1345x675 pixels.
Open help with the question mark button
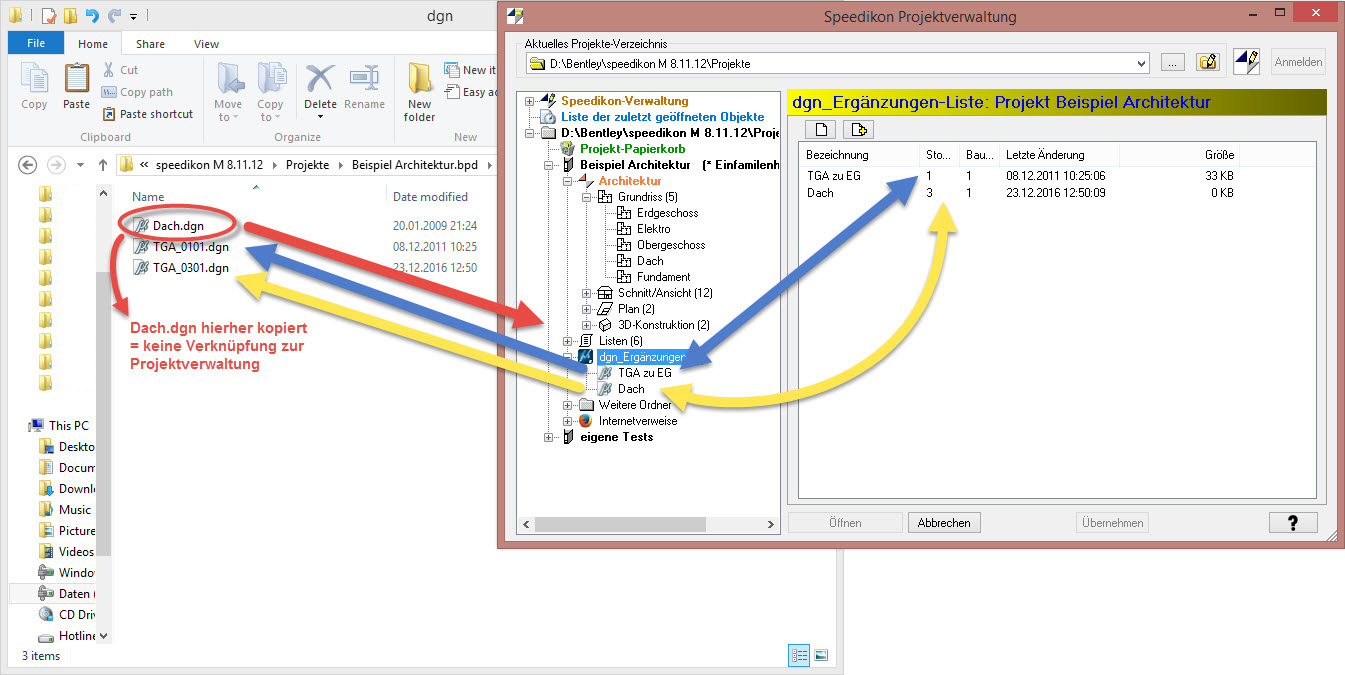point(1293,523)
